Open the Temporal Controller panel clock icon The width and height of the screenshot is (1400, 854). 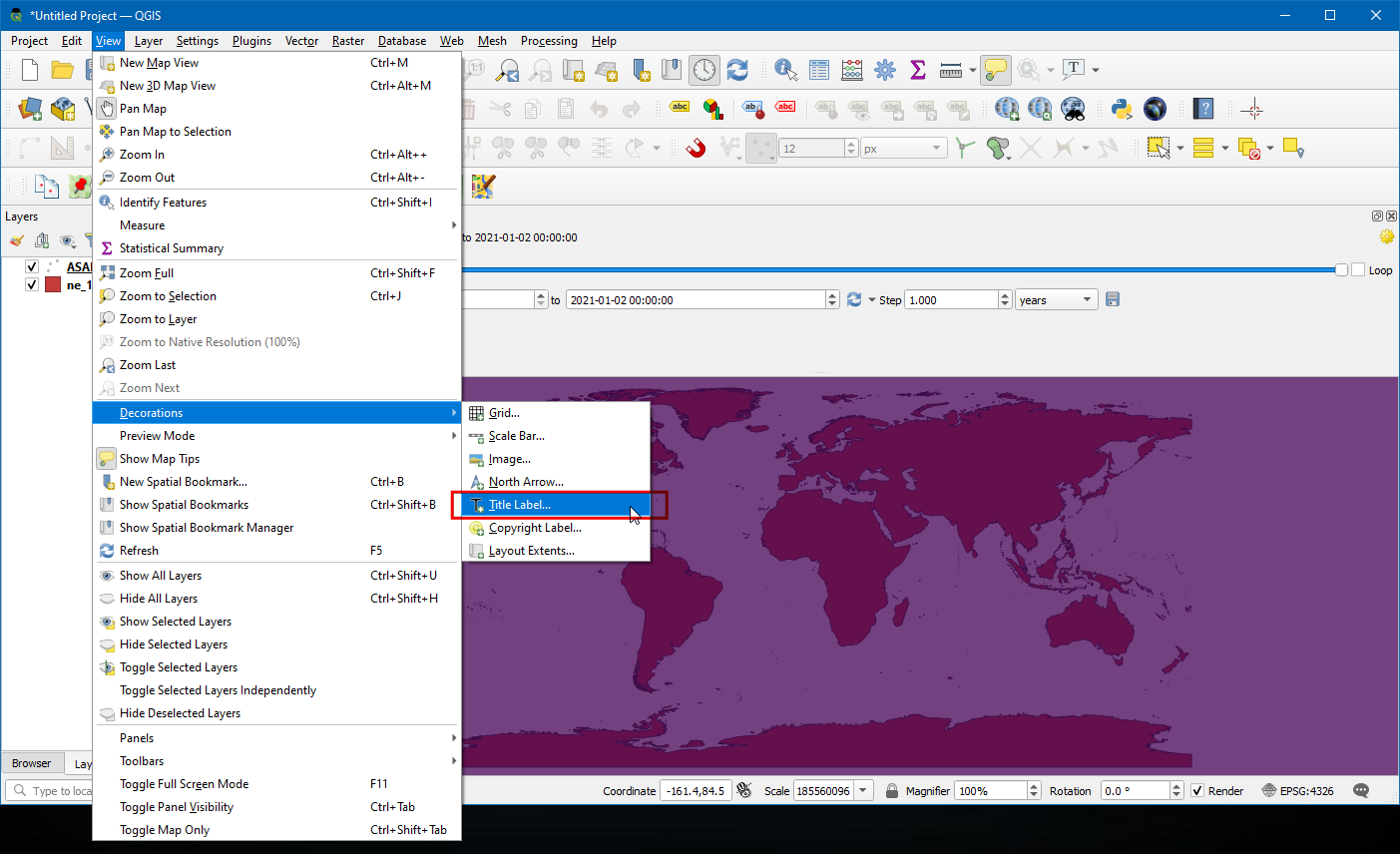coord(704,70)
